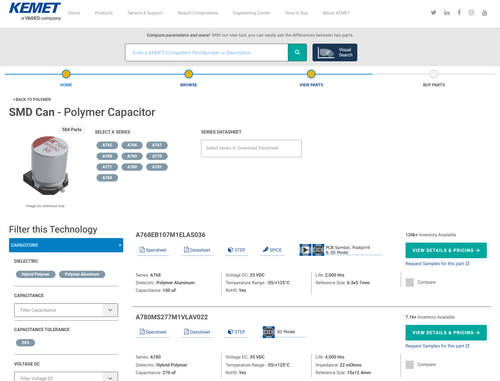
Task: Select series A771
Action: tap(107, 167)
